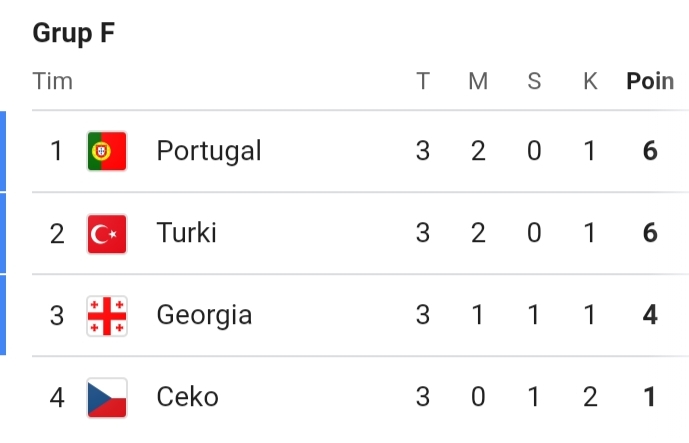Click the K column header

pyautogui.click(x=590, y=81)
